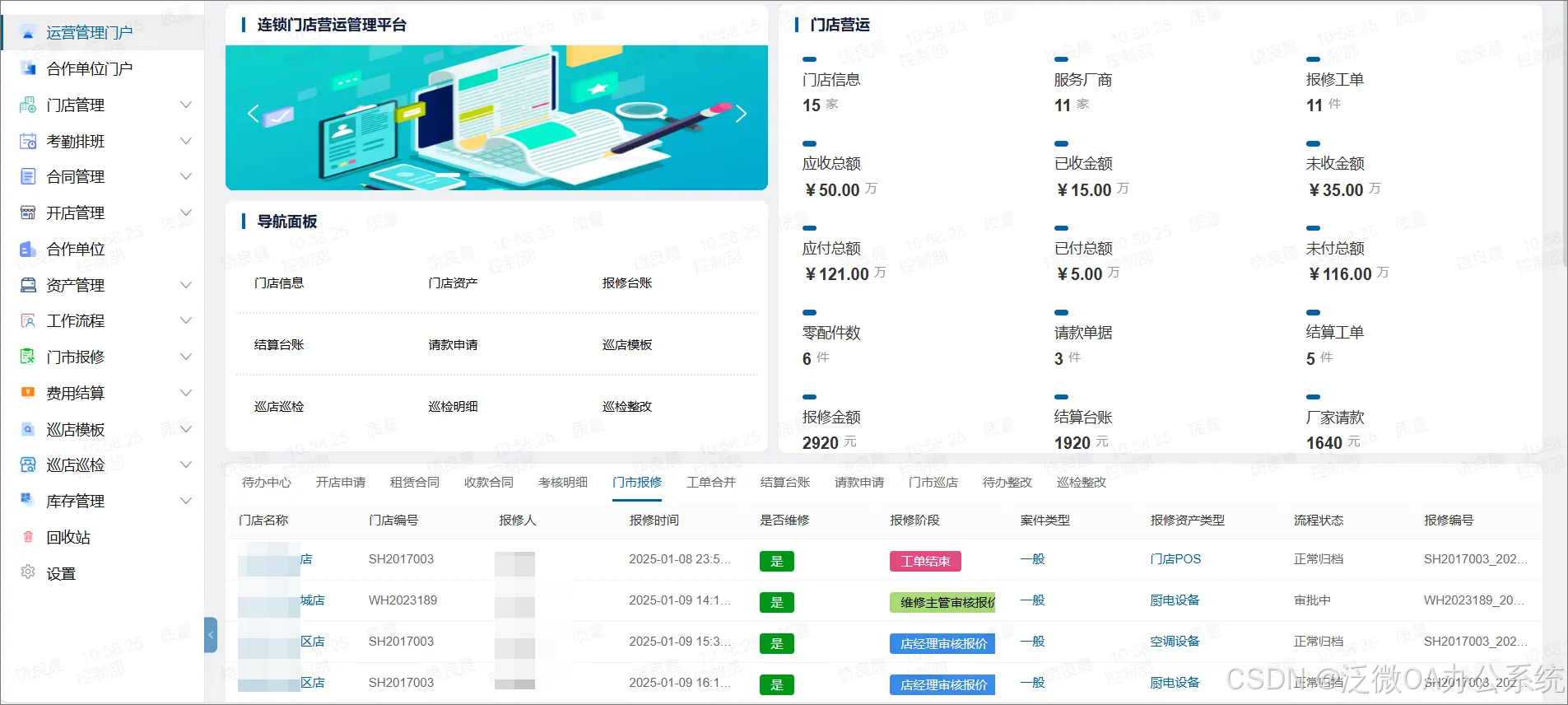Open 门店资产 in navigation panel
Viewport: 1568px width, 705px height.
pyautogui.click(x=454, y=283)
